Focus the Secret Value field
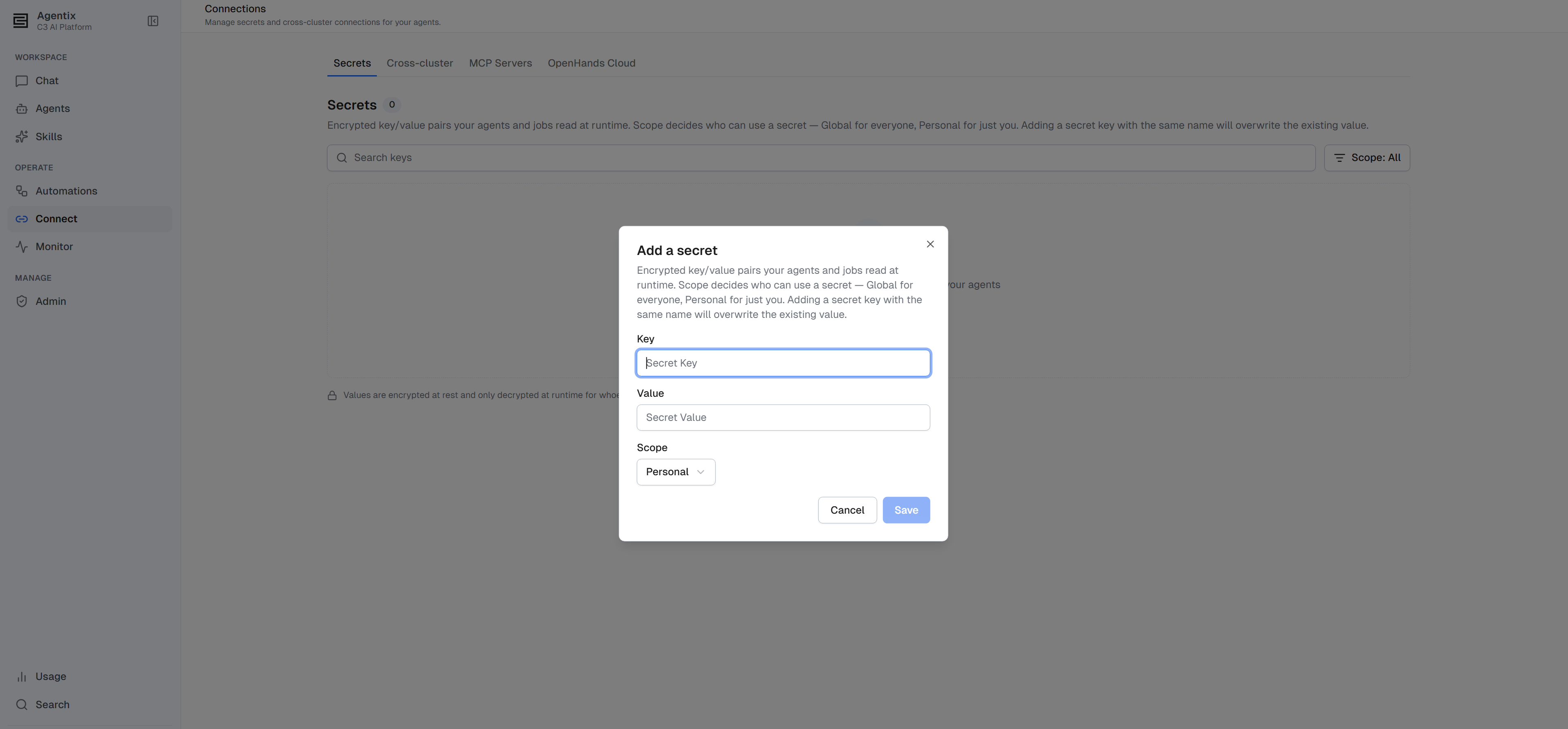This screenshot has width=1568, height=729. point(783,418)
